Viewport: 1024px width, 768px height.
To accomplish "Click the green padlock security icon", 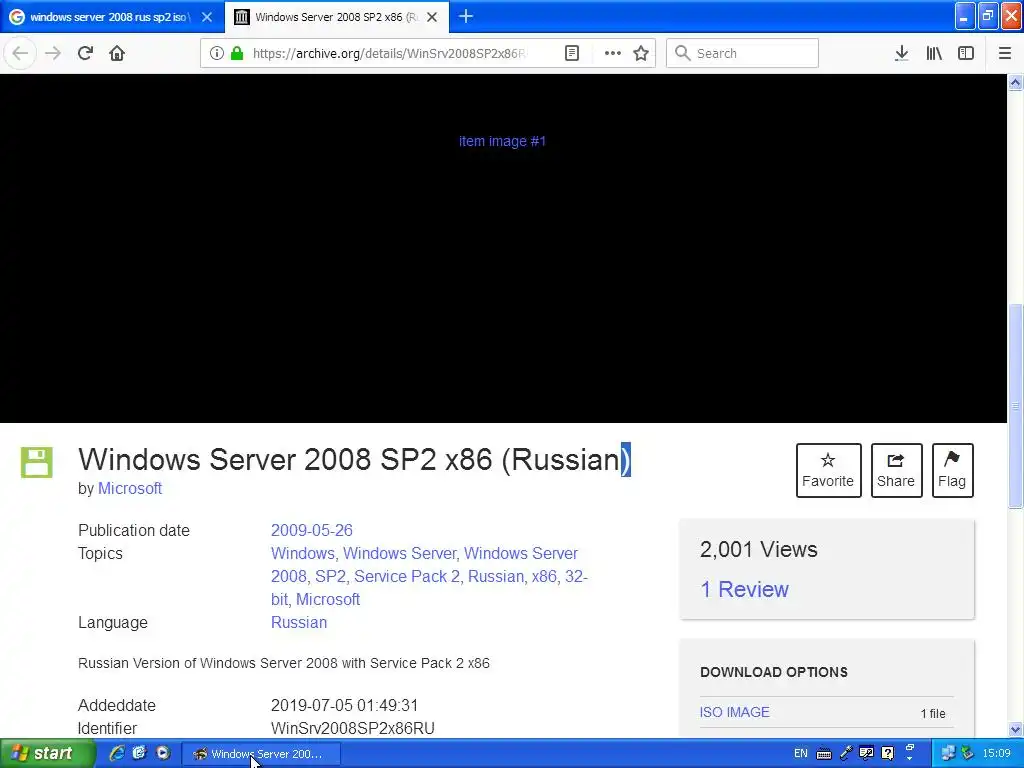I will (237, 53).
